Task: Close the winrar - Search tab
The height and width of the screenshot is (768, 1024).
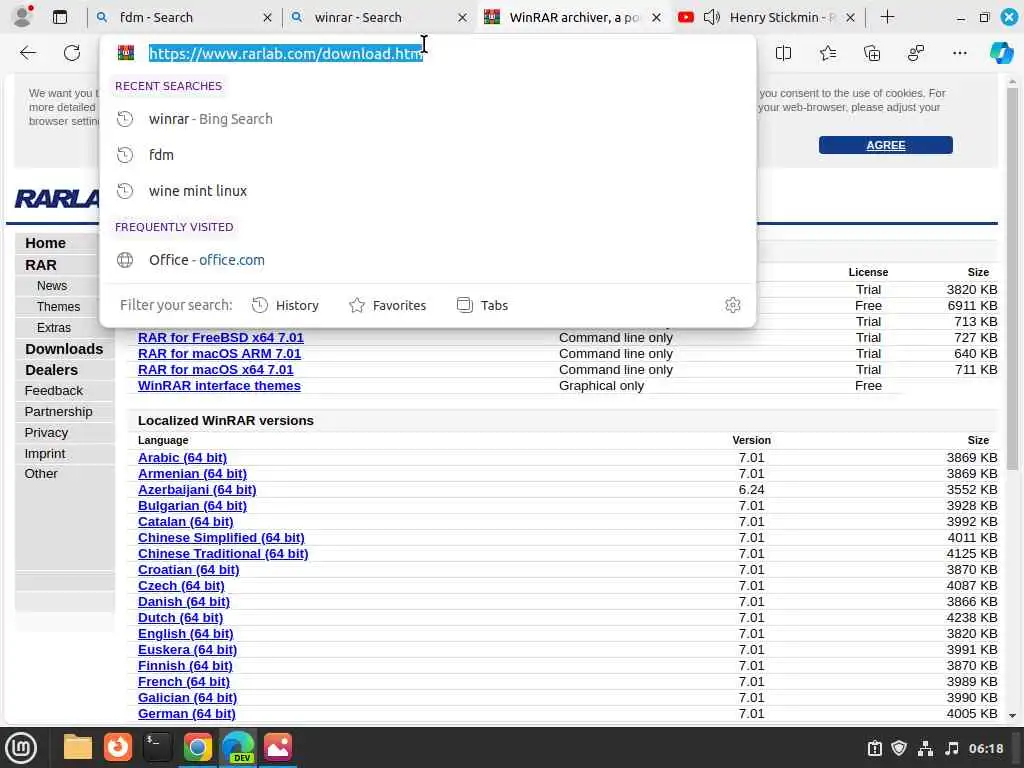Action: 462,18
